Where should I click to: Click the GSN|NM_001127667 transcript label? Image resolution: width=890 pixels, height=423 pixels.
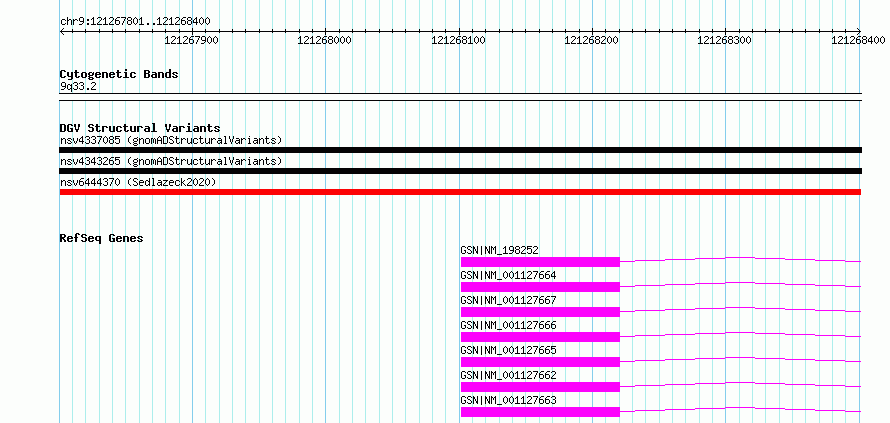508,300
